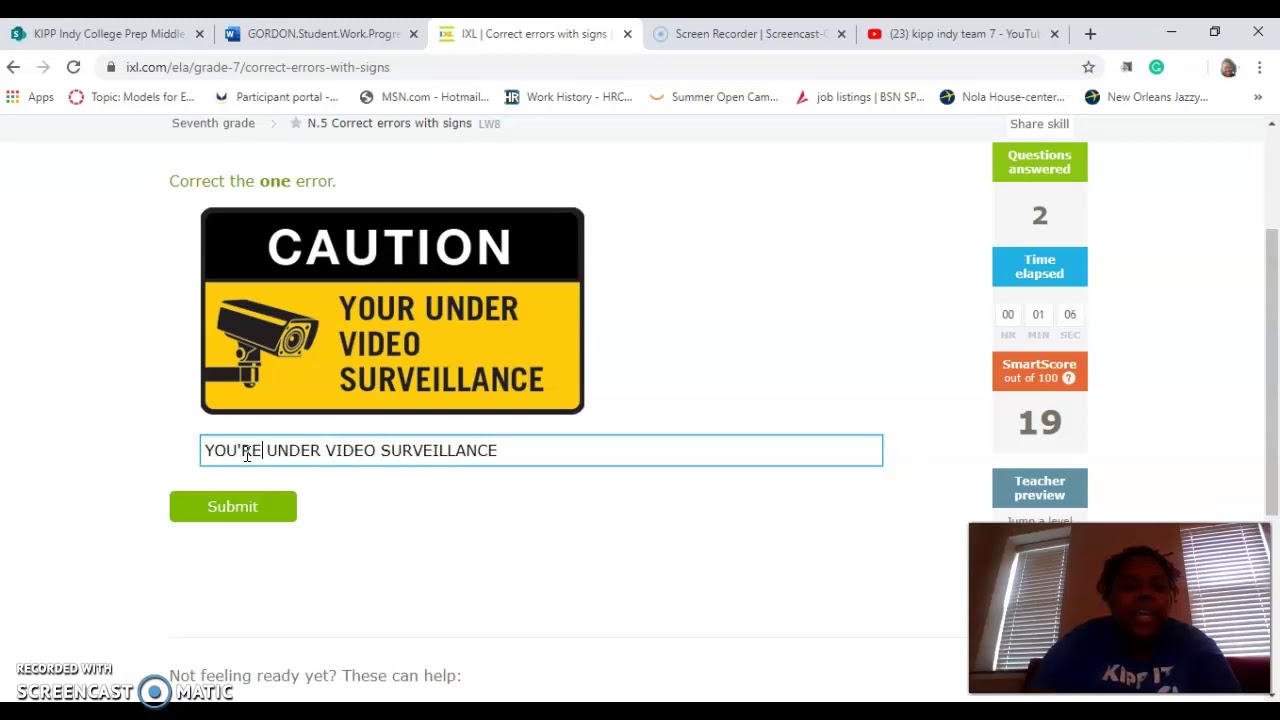1280x720 pixels.
Task: Click the N.5 Correct errors with signs breadcrumb
Action: click(x=389, y=123)
